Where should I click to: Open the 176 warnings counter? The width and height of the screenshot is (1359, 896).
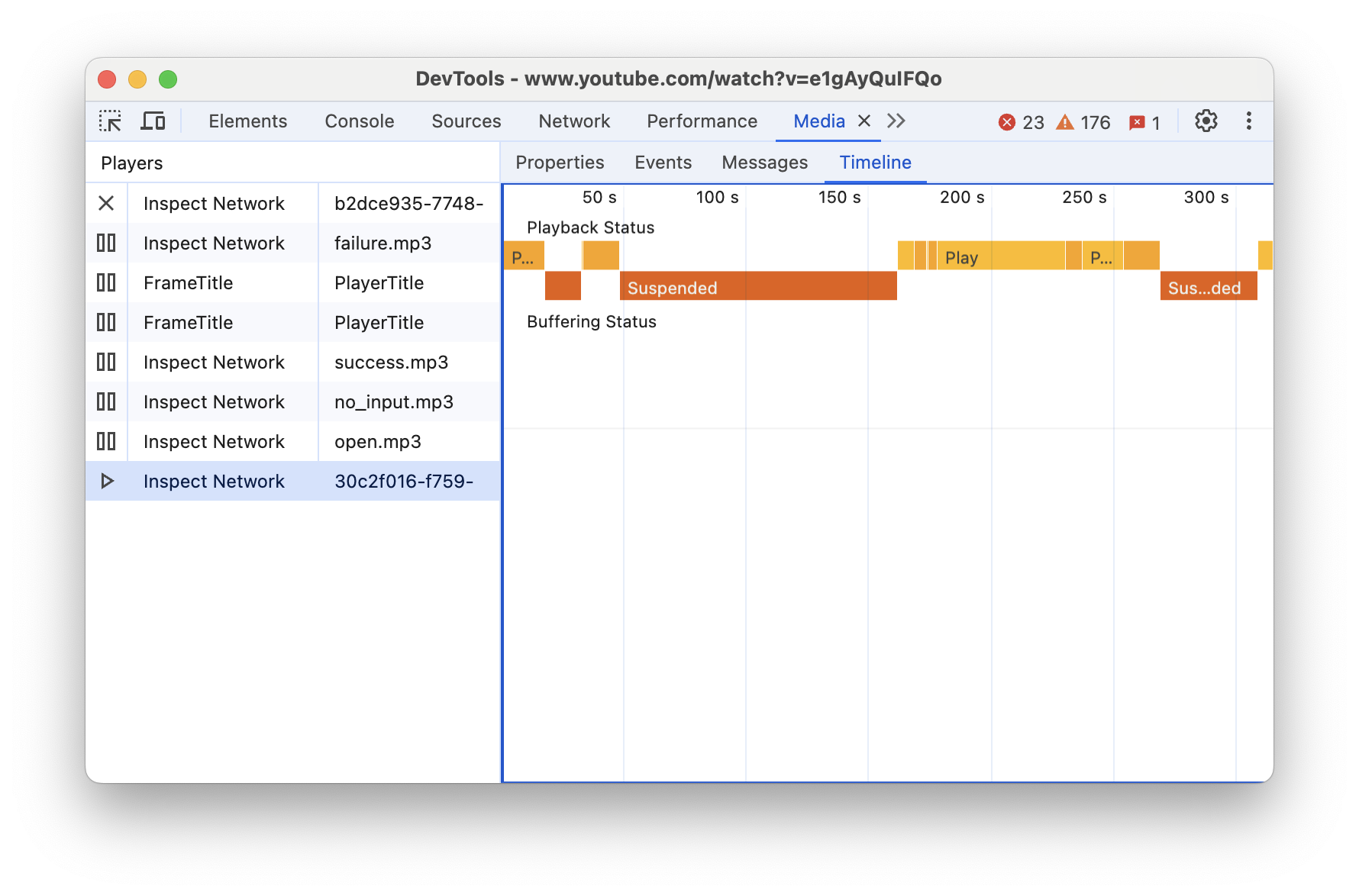click(1083, 121)
